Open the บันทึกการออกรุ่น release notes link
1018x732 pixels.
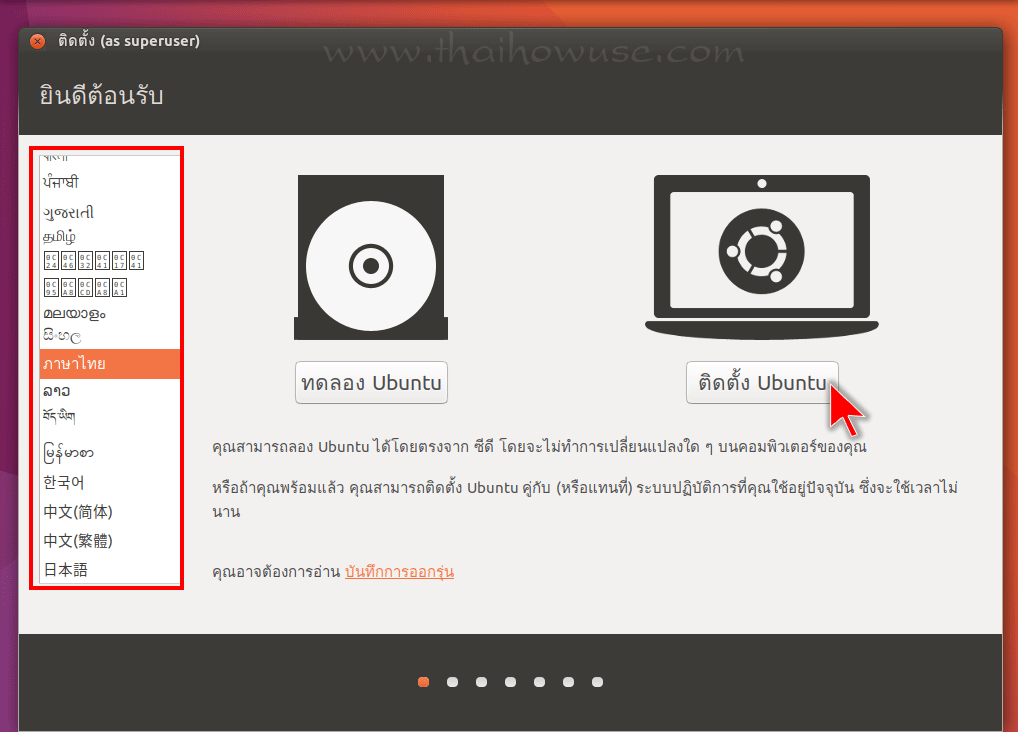[x=399, y=572]
